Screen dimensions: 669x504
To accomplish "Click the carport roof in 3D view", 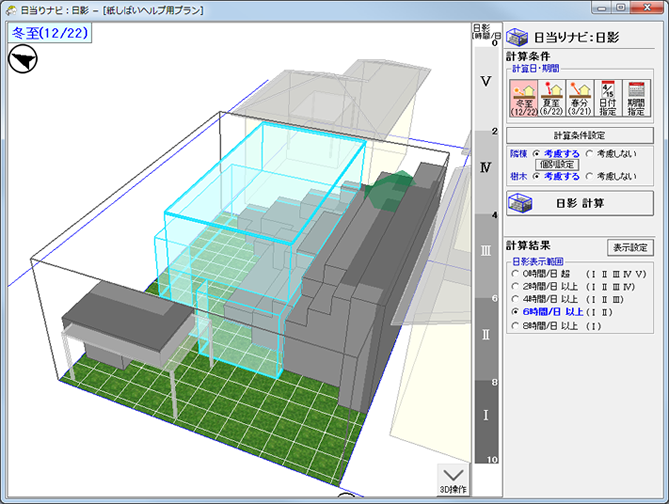I will 128,316.
